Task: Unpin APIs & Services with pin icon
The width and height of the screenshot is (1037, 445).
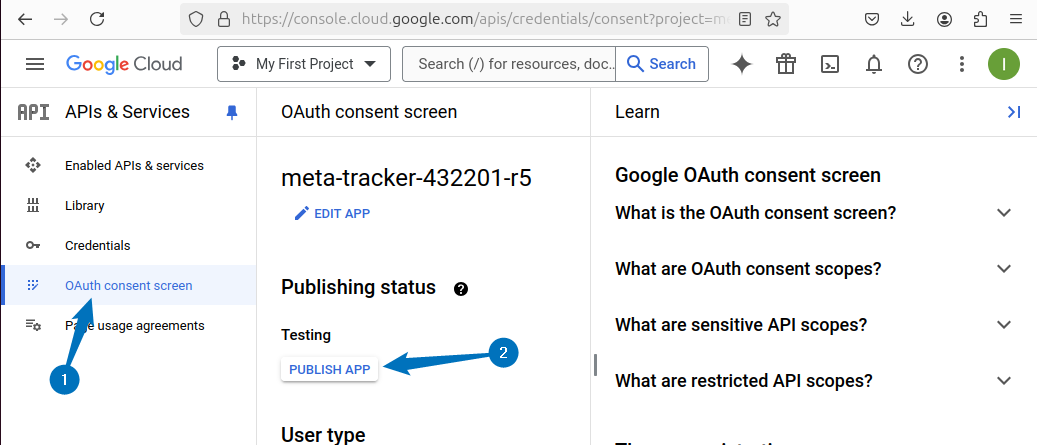Action: [231, 112]
